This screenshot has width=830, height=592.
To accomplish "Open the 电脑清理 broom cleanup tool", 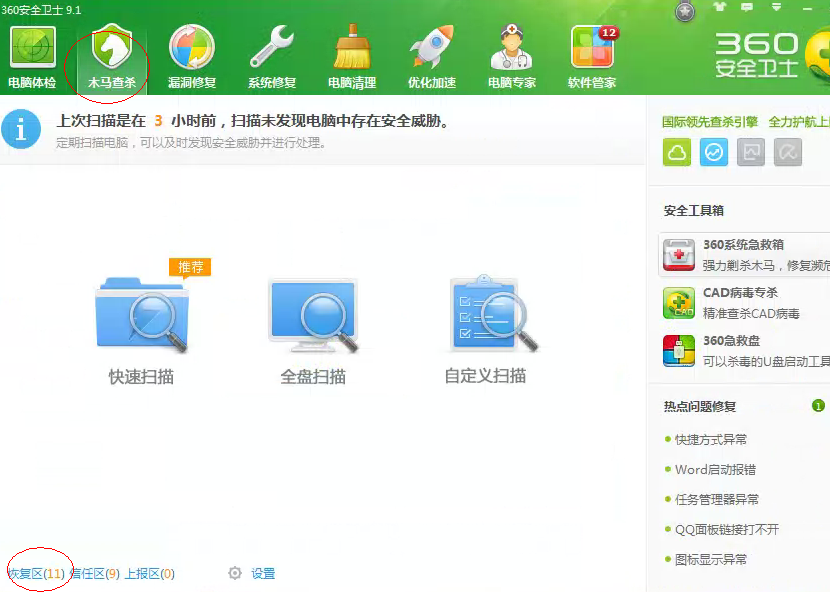I will tap(352, 58).
